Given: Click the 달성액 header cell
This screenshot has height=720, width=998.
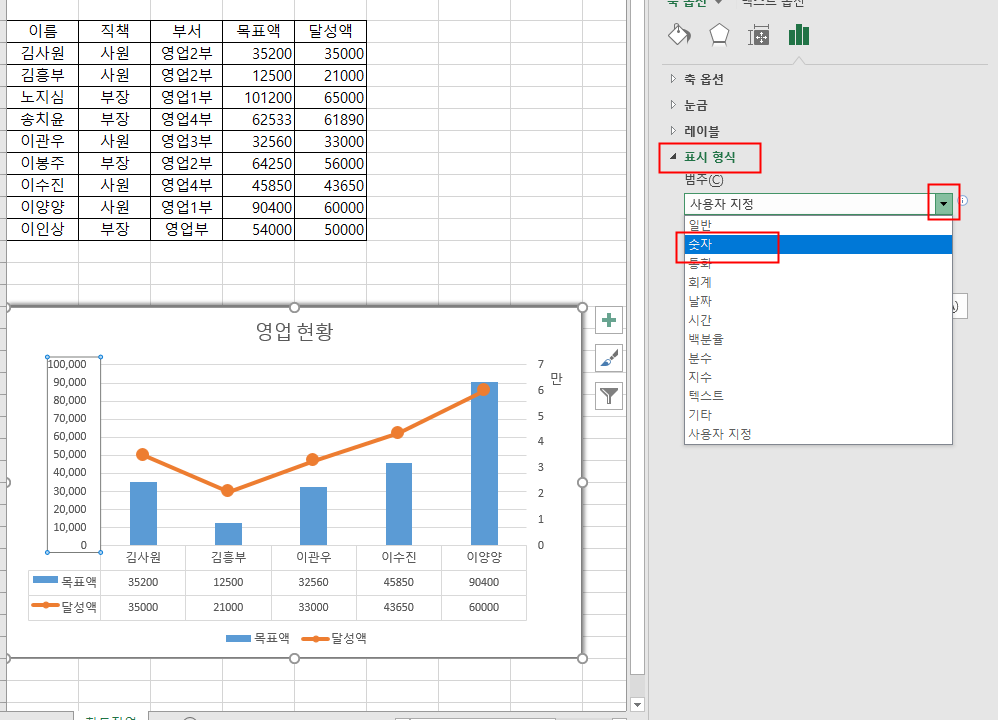Looking at the screenshot, I should coord(330,31).
